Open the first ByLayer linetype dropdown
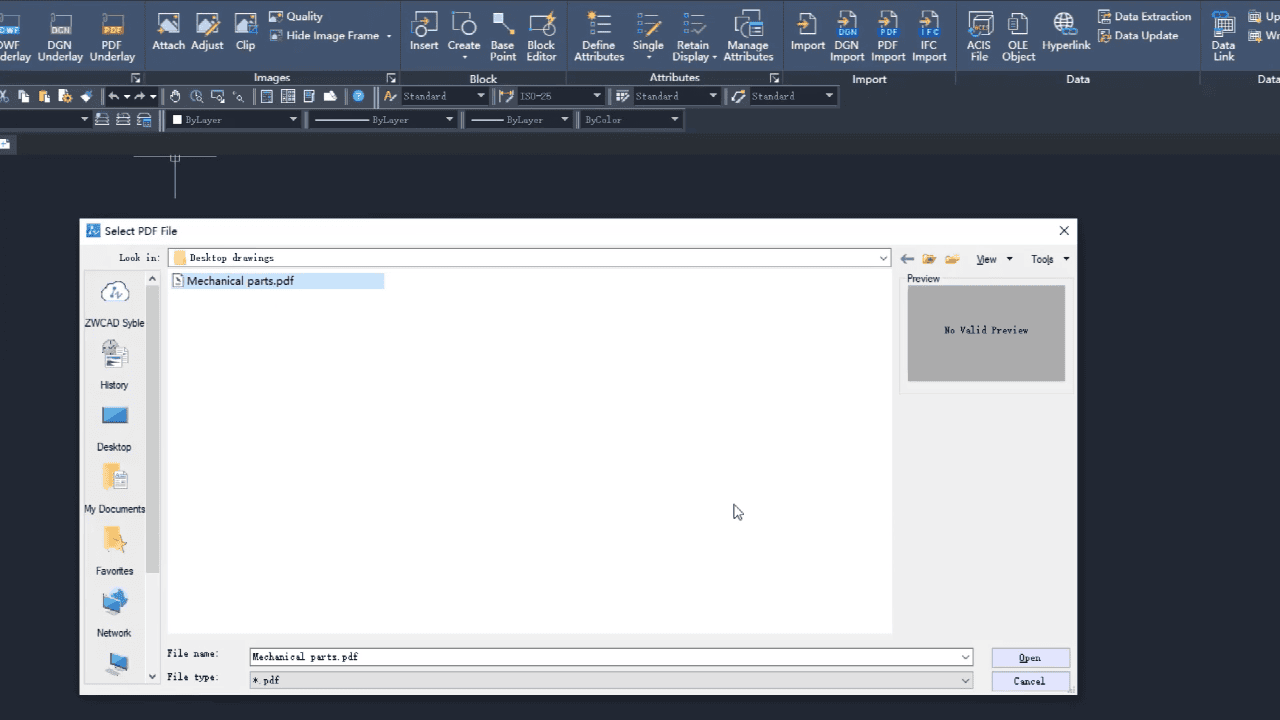Viewport: 1280px width, 720px height. (449, 119)
